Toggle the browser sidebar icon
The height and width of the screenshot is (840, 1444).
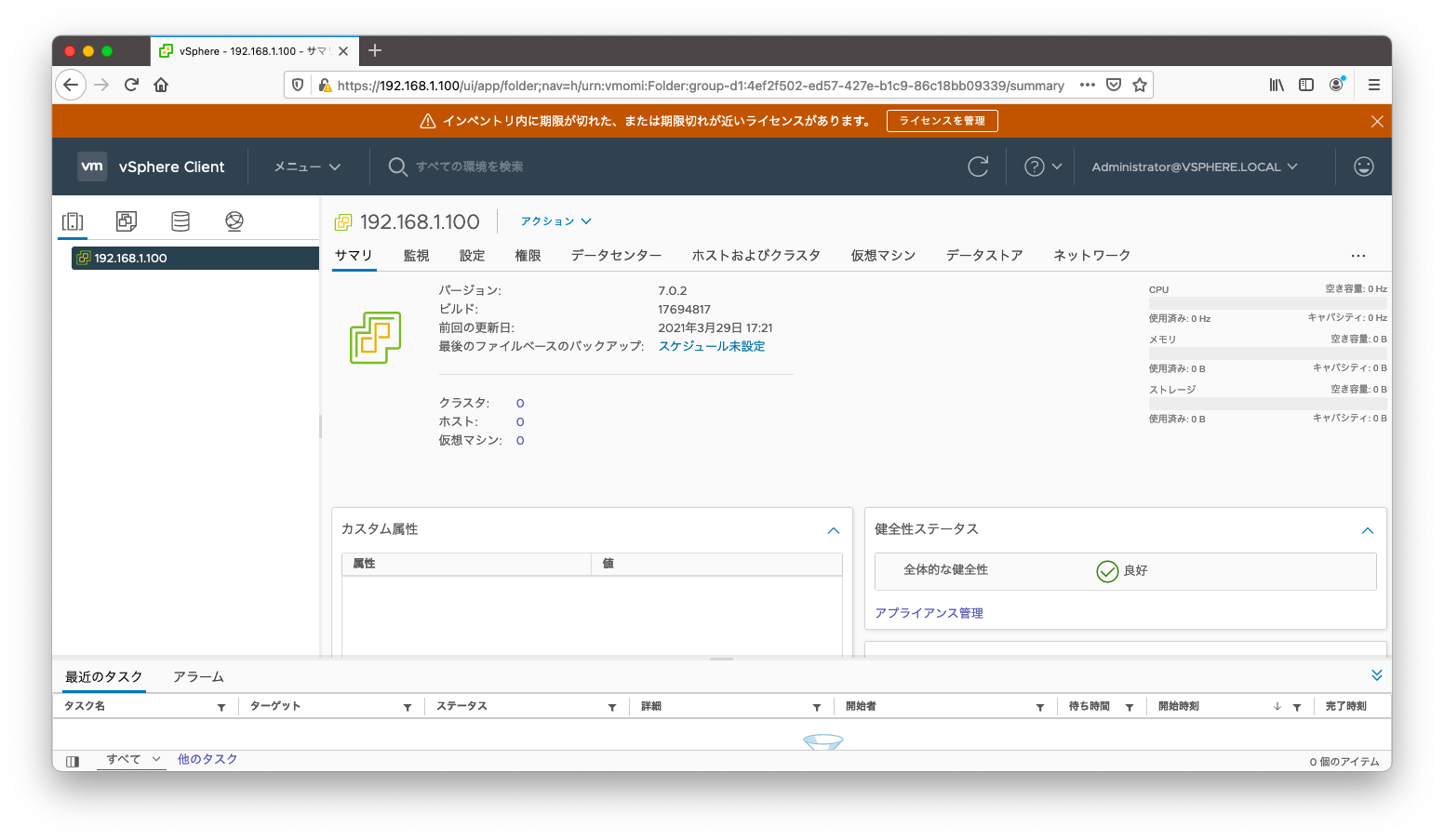pos(1306,85)
